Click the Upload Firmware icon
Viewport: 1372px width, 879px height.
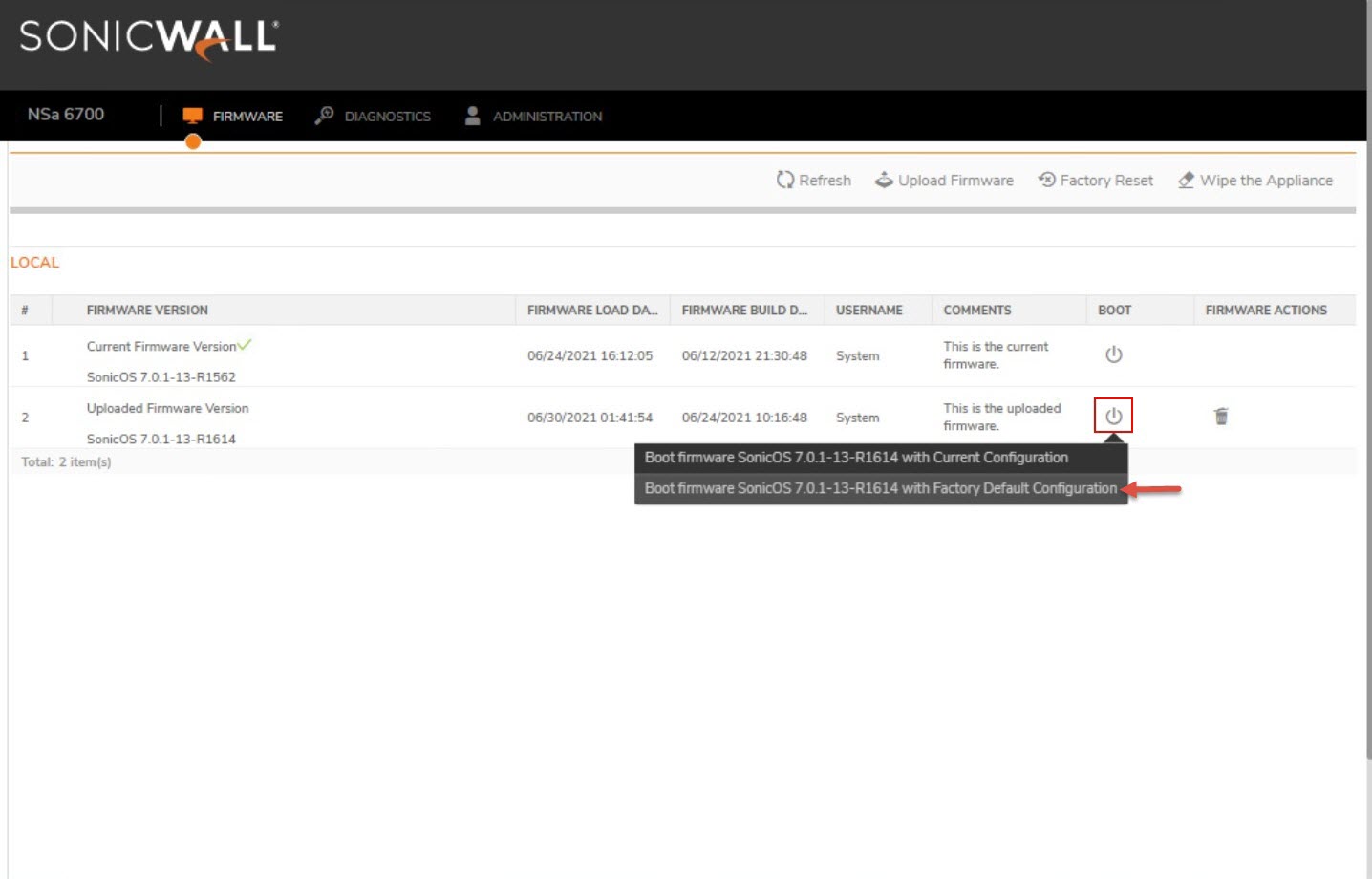click(x=884, y=180)
